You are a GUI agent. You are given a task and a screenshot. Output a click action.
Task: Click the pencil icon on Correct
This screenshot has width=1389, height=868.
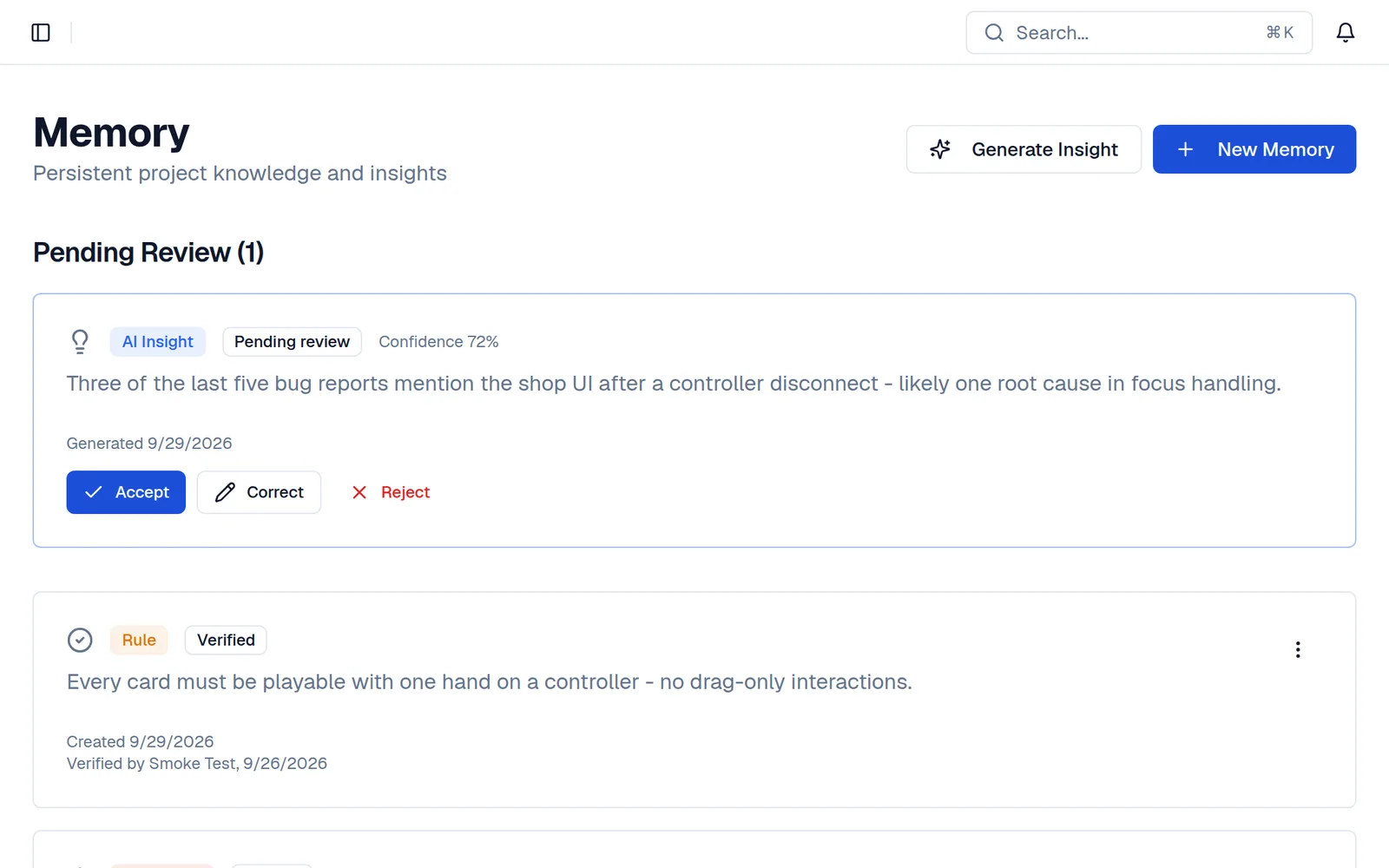(x=225, y=492)
